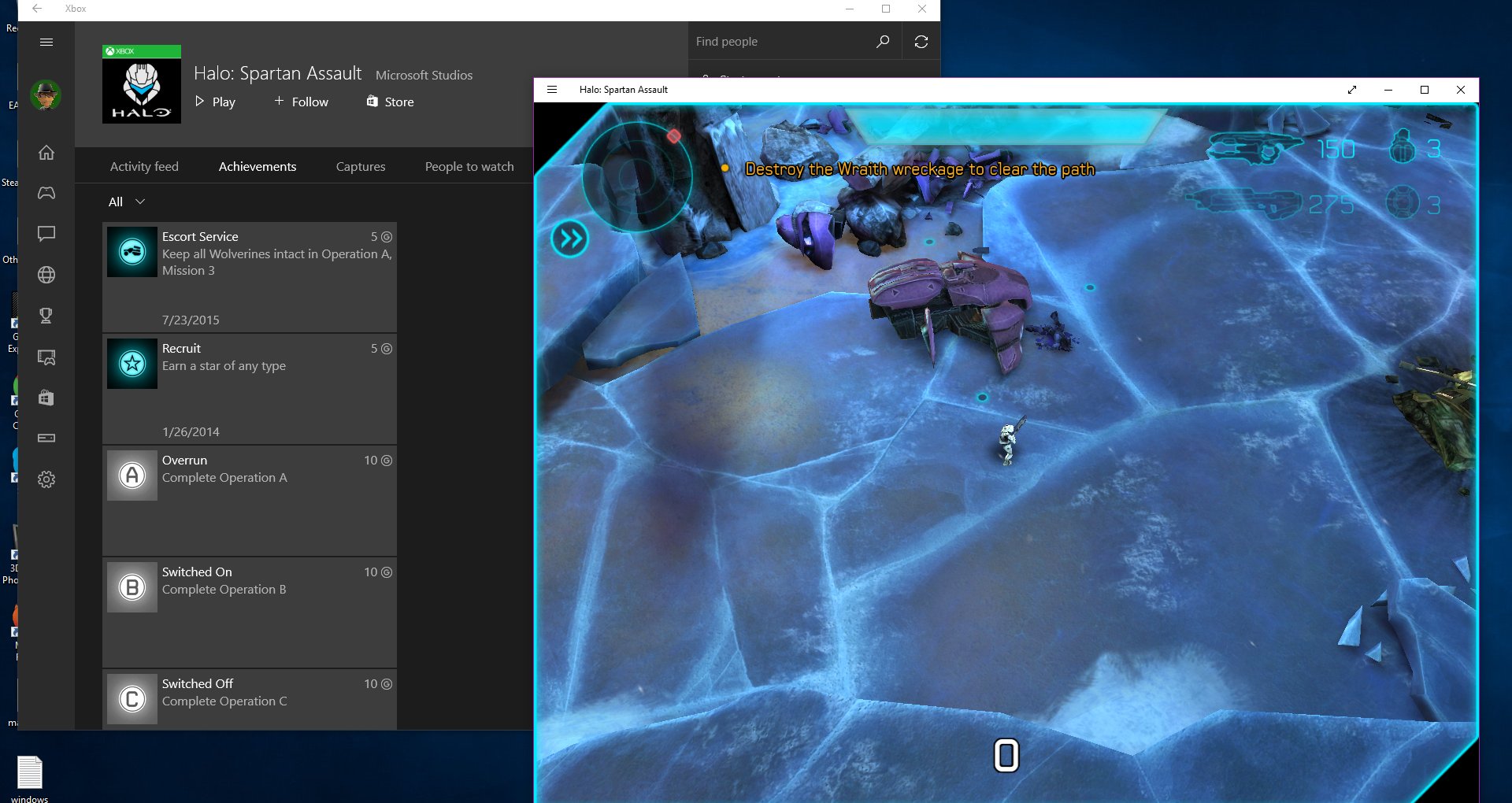Go to Home in Xbox sidebar
Screen dimensions: 1512x803
tap(46, 153)
